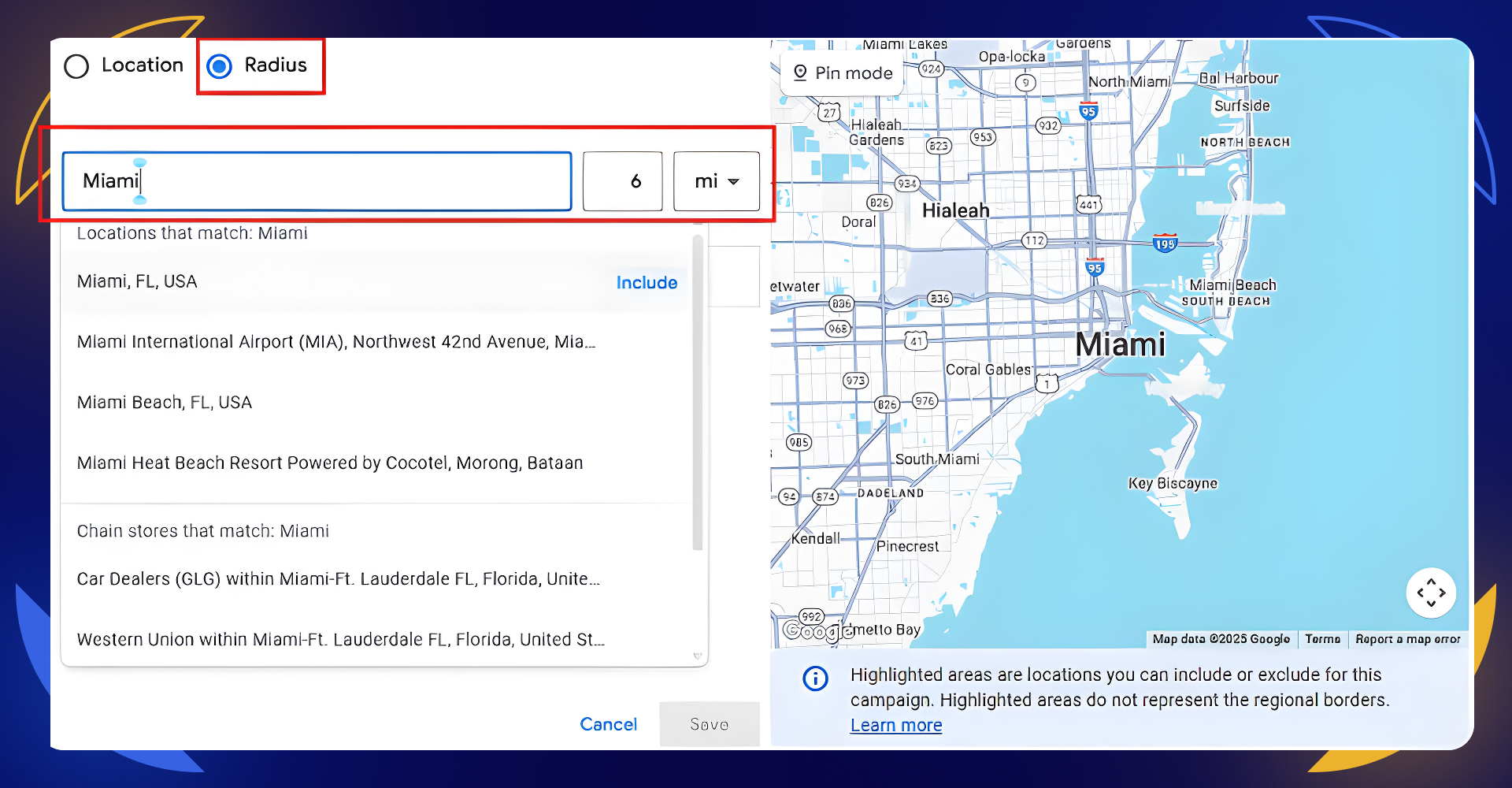Click the Cancel button
This screenshot has width=1512, height=788.
608,724
